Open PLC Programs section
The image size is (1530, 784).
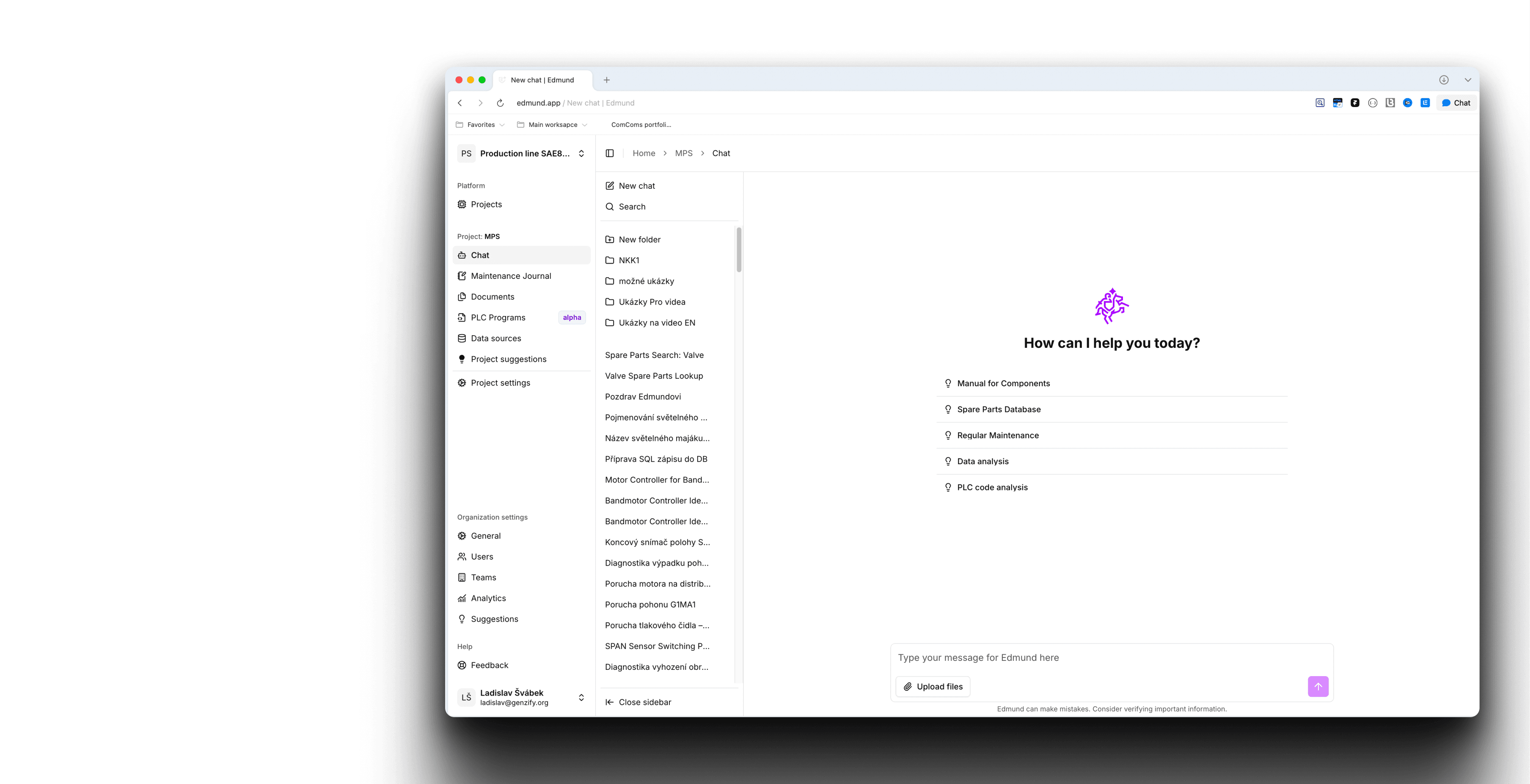pyautogui.click(x=498, y=318)
